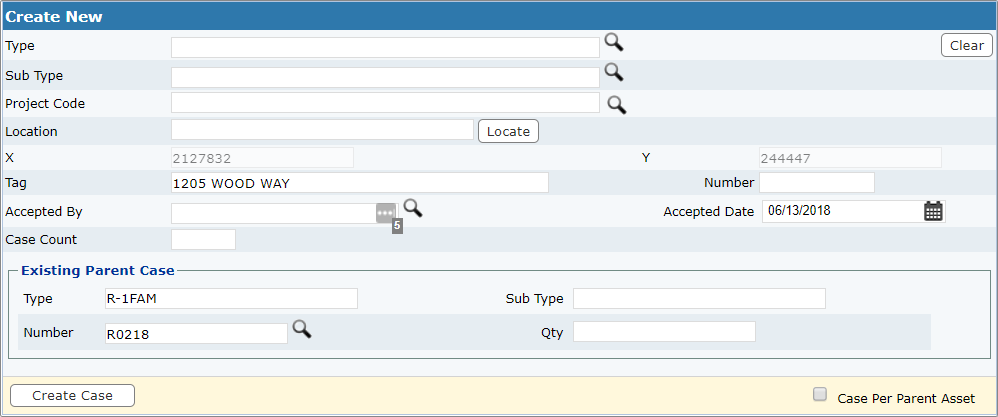The image size is (998, 417).
Task: Click into the top Type input field
Action: tap(385, 47)
